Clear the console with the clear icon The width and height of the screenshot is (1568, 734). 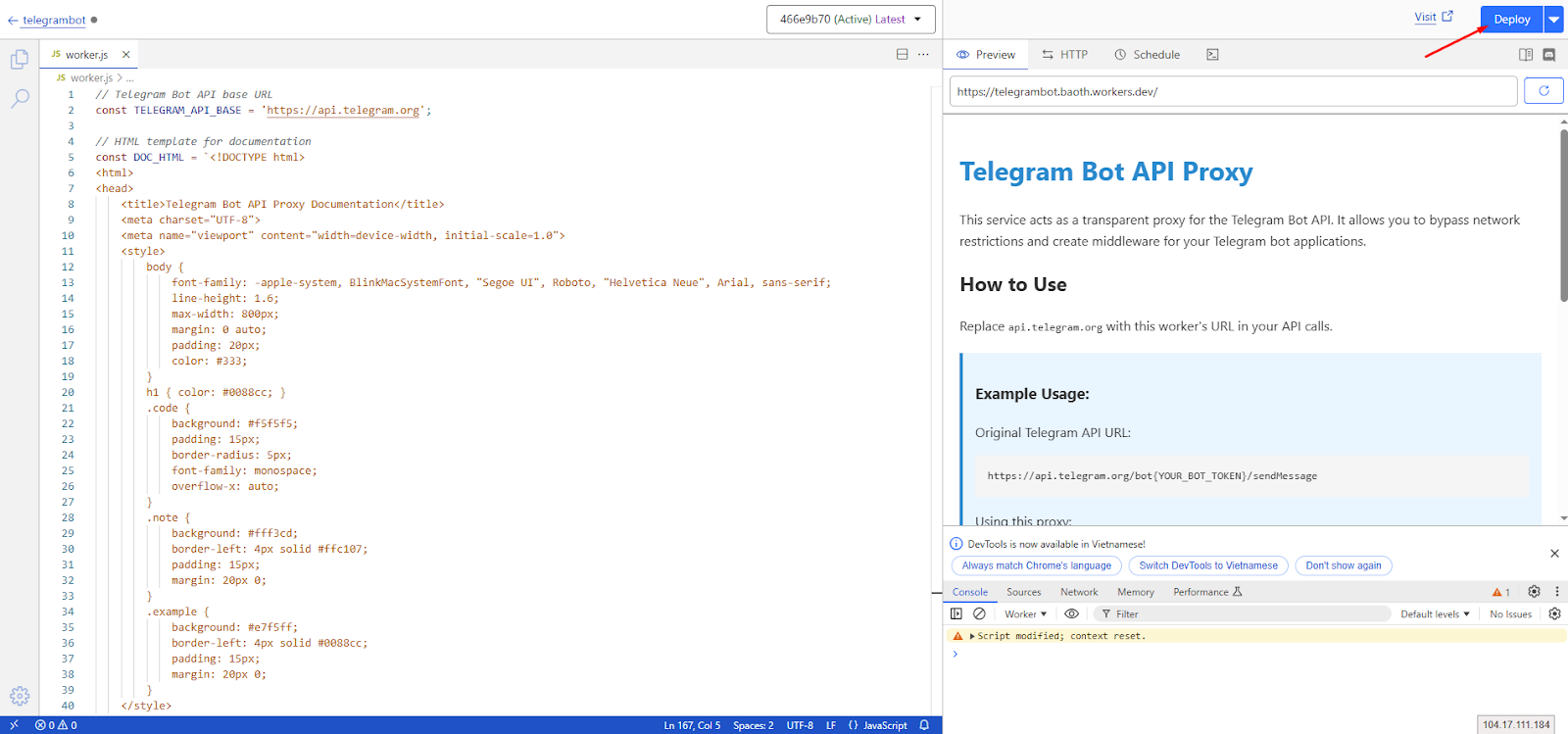979,613
